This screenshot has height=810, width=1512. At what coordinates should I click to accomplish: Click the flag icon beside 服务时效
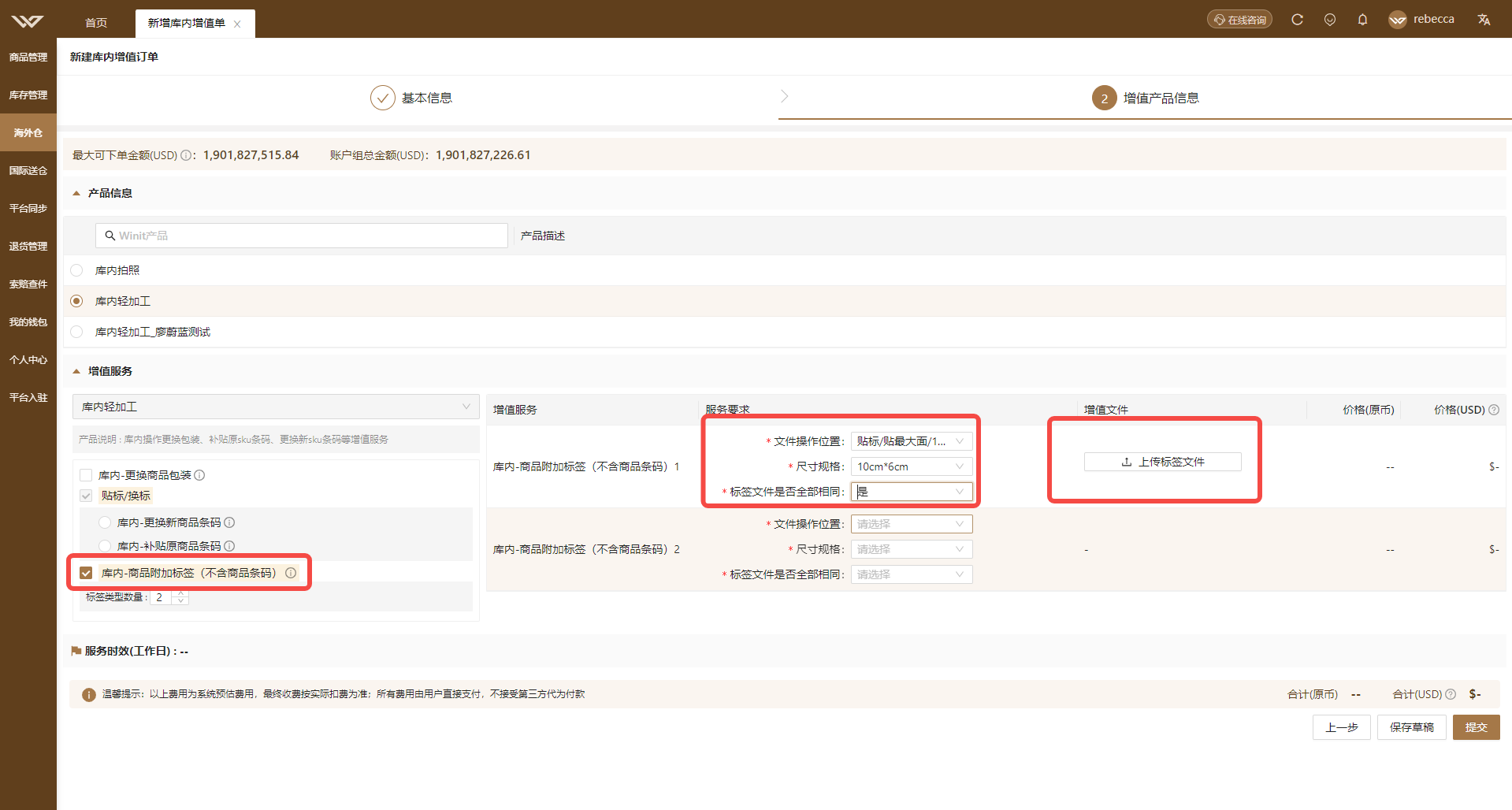click(76, 651)
